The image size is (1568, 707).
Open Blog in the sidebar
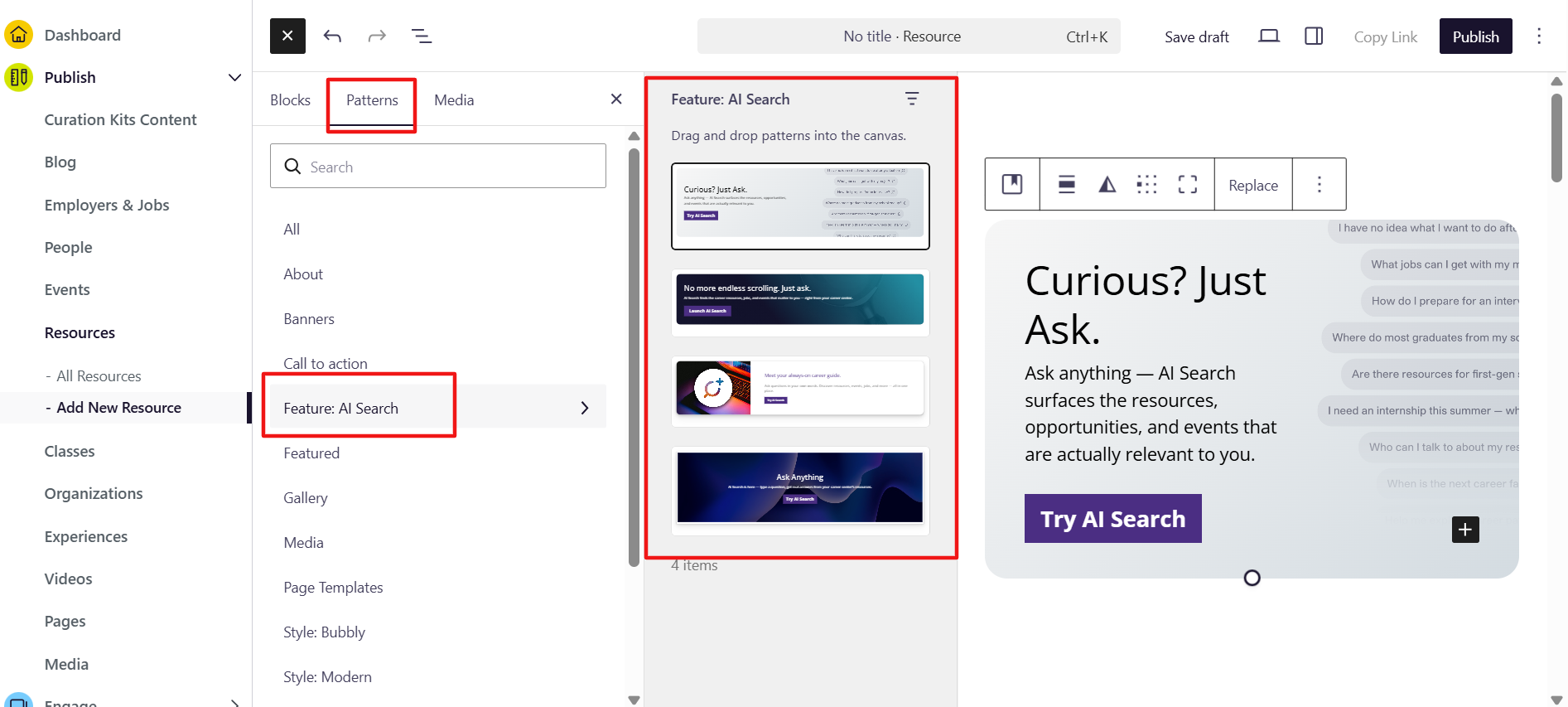(x=60, y=162)
